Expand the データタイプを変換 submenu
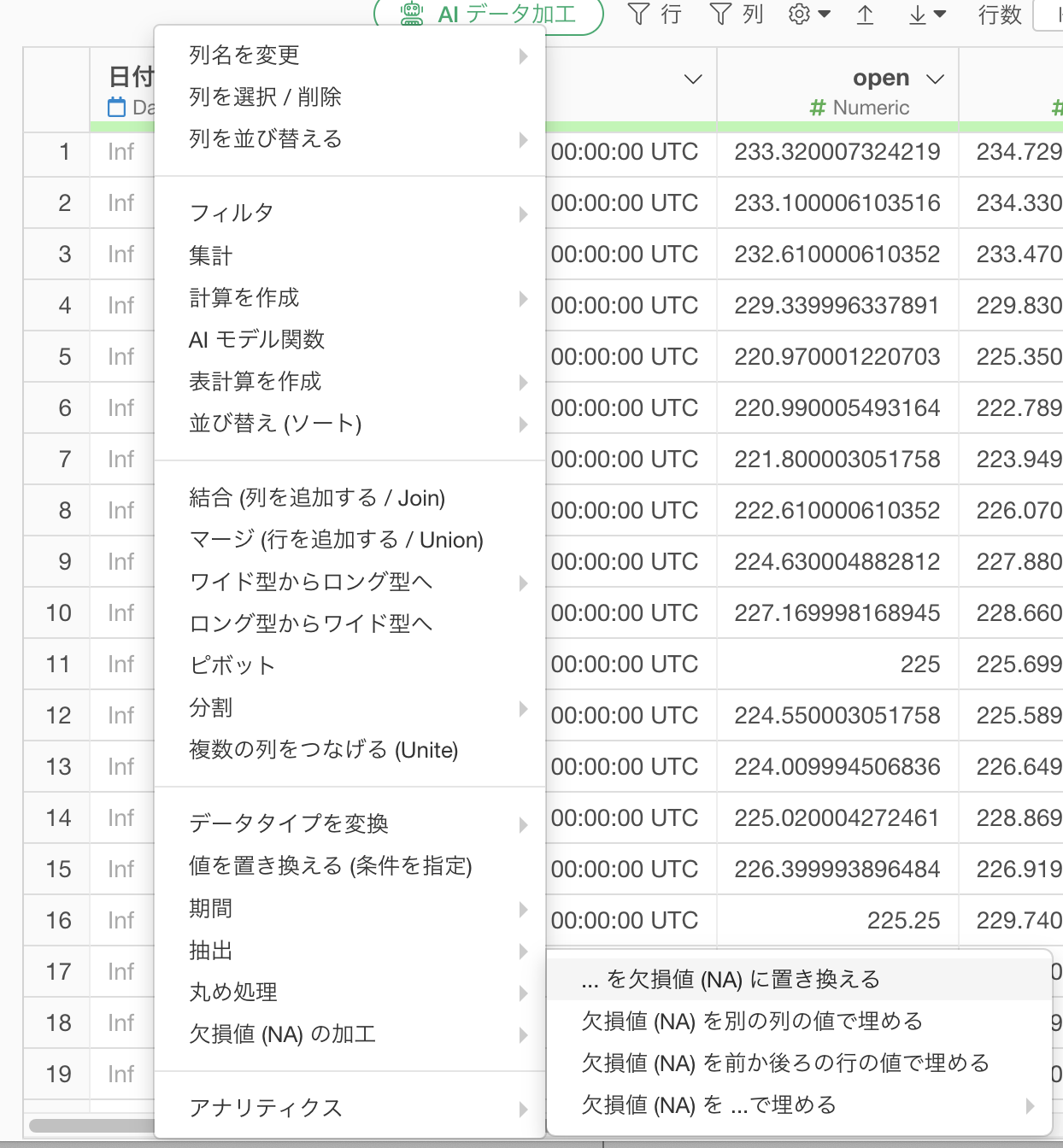Viewport: 1063px width, 1148px height. [x=523, y=824]
